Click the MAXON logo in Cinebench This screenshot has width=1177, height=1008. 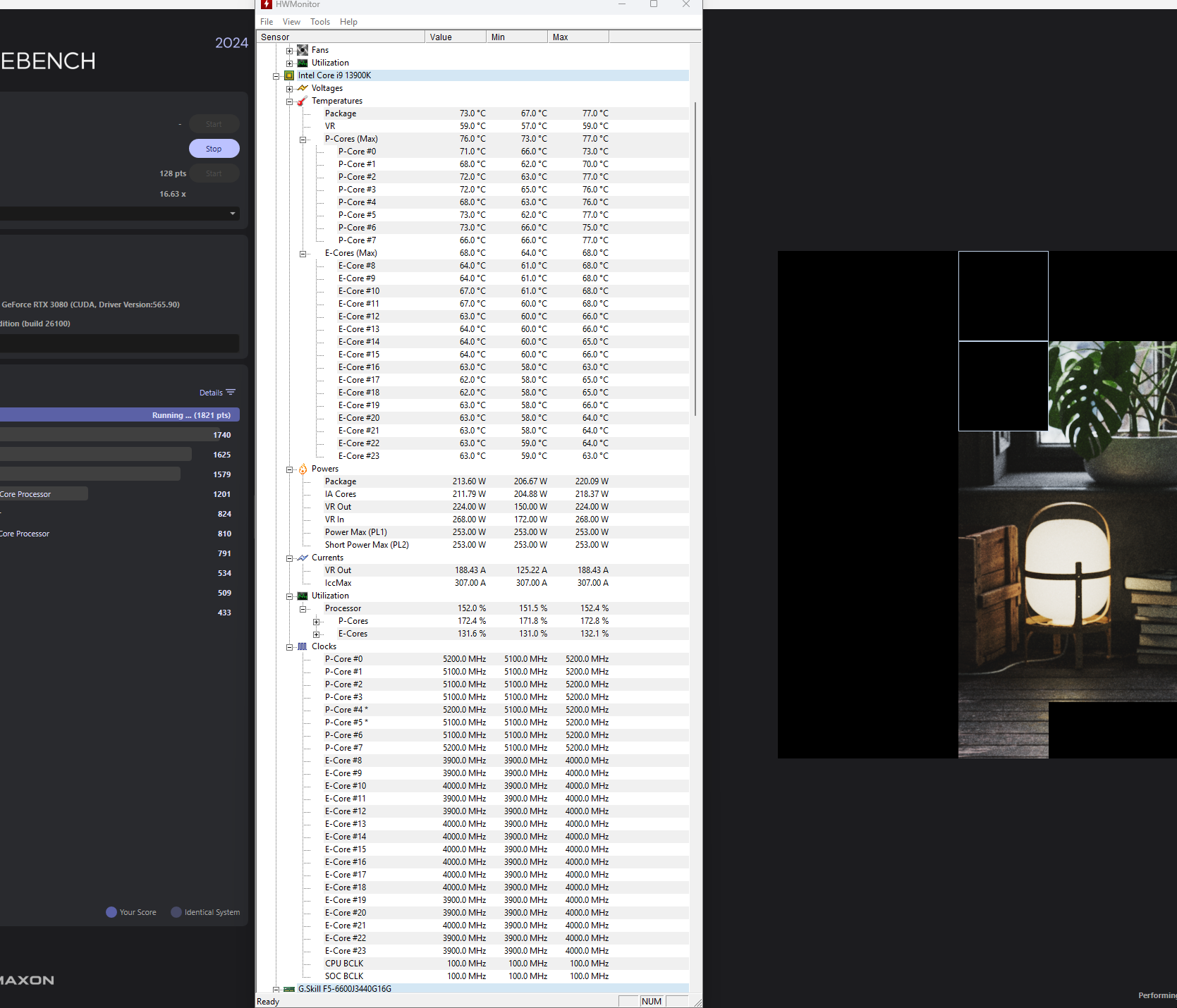click(x=27, y=981)
